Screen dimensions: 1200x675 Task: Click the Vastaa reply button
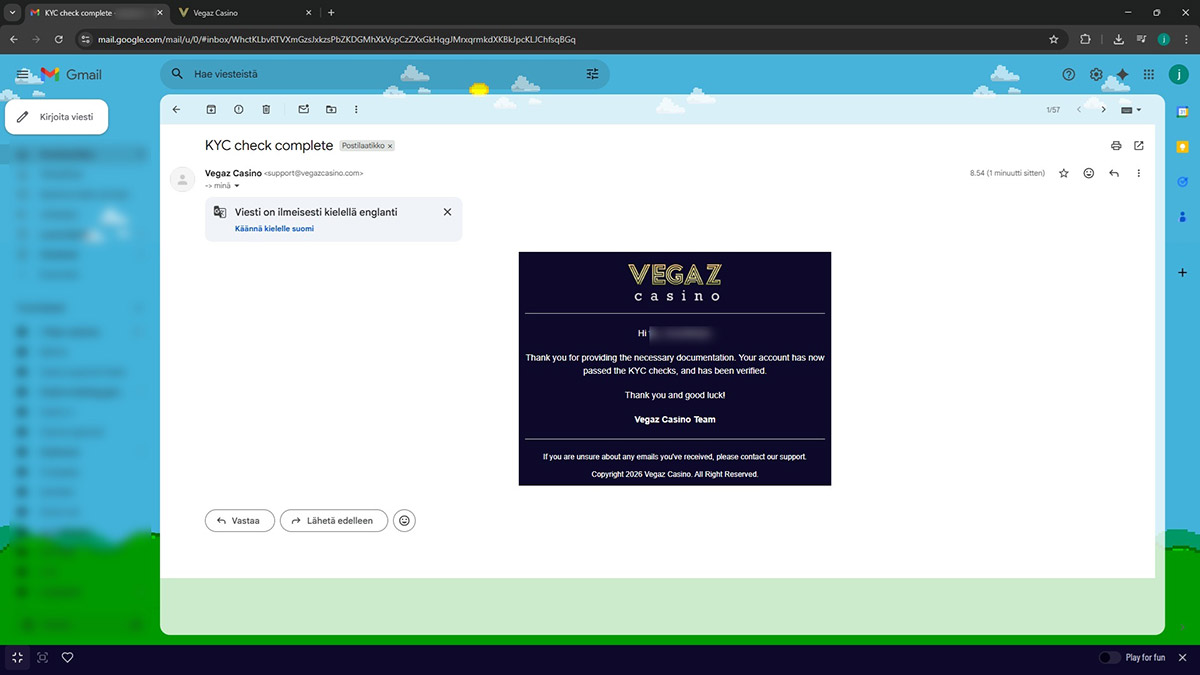click(239, 520)
